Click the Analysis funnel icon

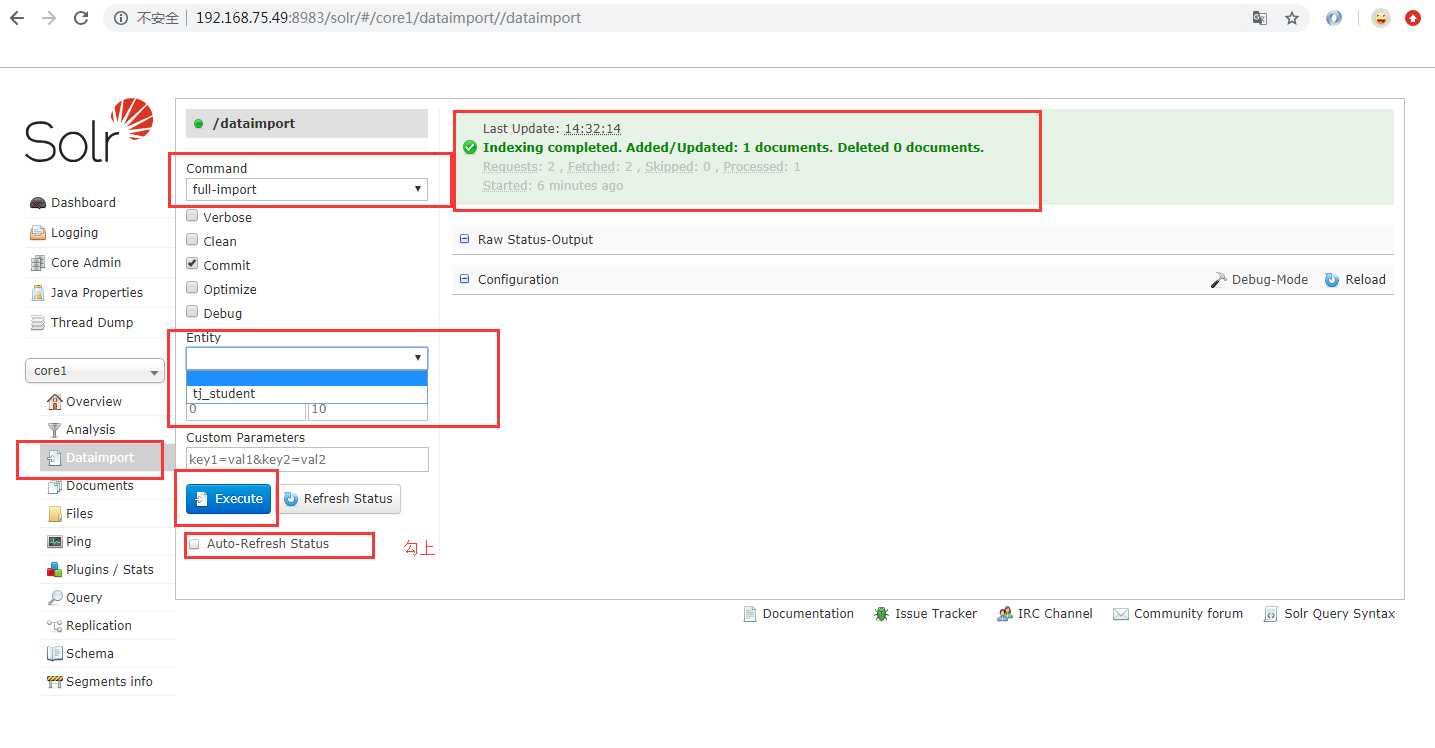[55, 430]
